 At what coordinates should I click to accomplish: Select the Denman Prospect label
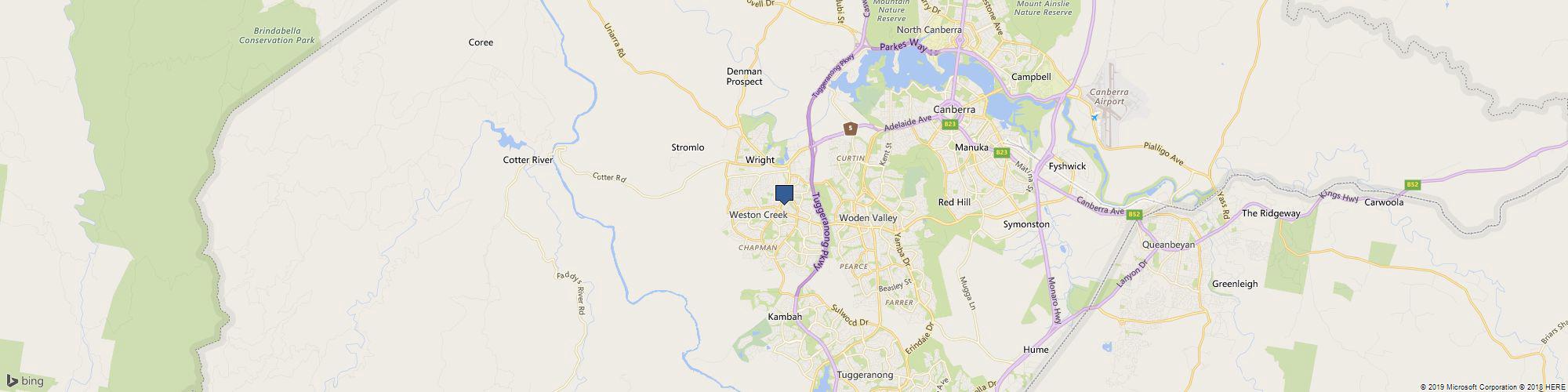[x=744, y=76]
